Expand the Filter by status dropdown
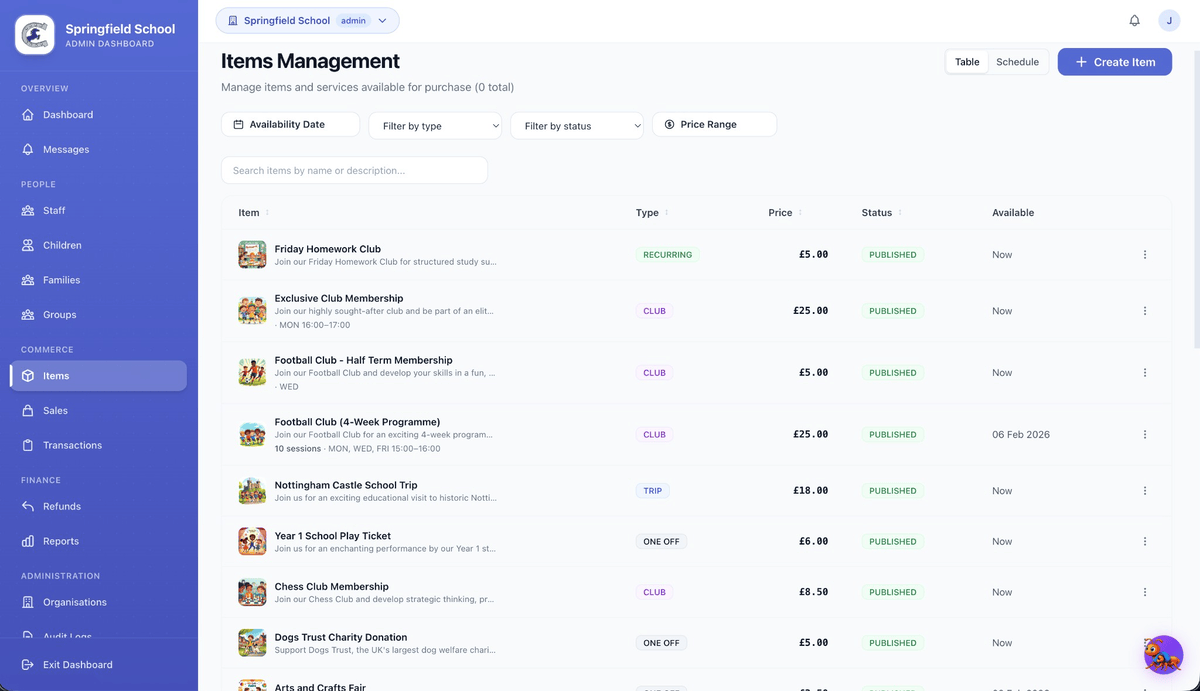 click(x=578, y=124)
